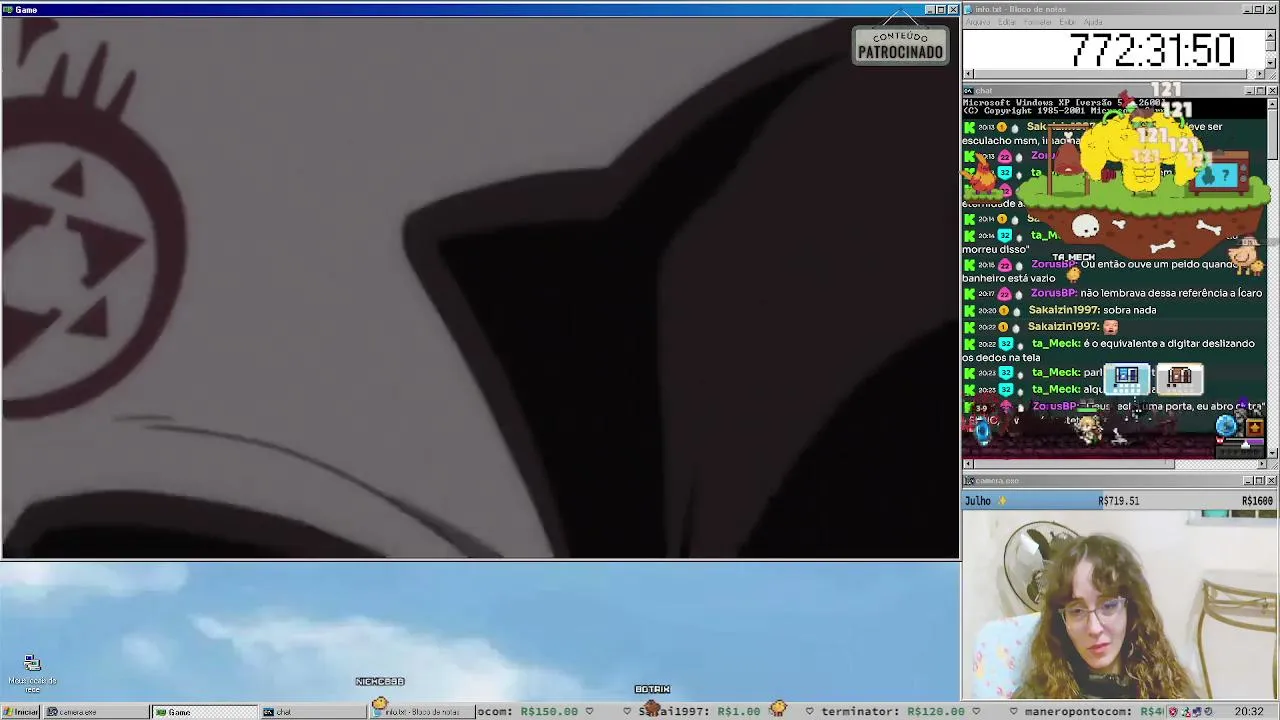Viewport: 1280px width, 720px height.
Task: Click the R$1600 goal amount
Action: click(x=1257, y=501)
